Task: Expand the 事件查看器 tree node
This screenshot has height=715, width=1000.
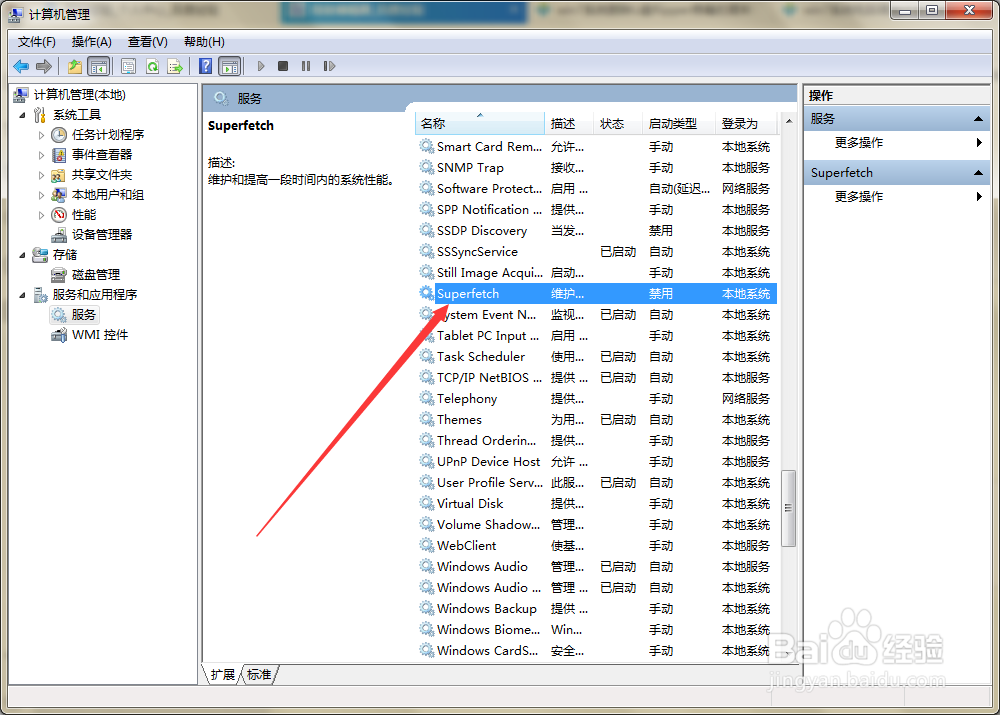Action: pos(41,155)
